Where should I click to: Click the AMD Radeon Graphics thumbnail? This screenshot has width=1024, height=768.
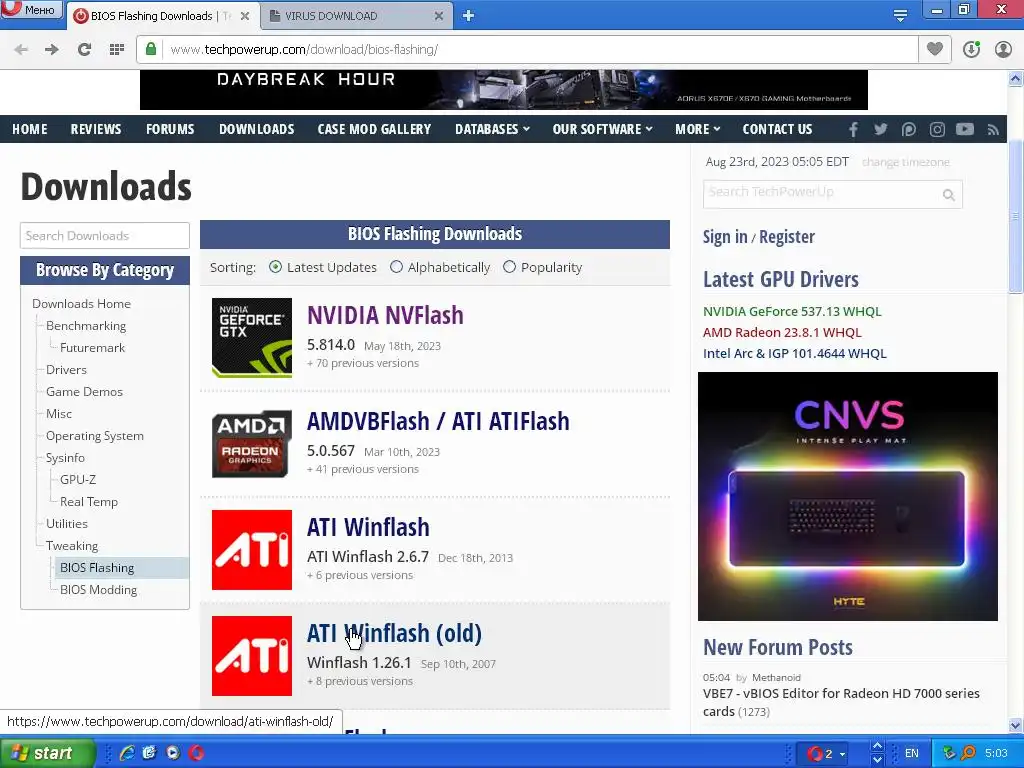click(x=252, y=444)
